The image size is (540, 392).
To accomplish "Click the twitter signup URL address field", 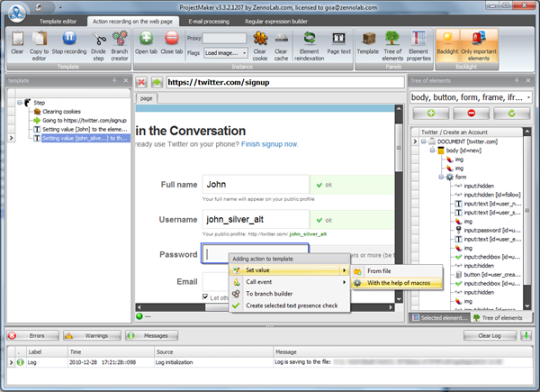I will pyautogui.click(x=285, y=82).
